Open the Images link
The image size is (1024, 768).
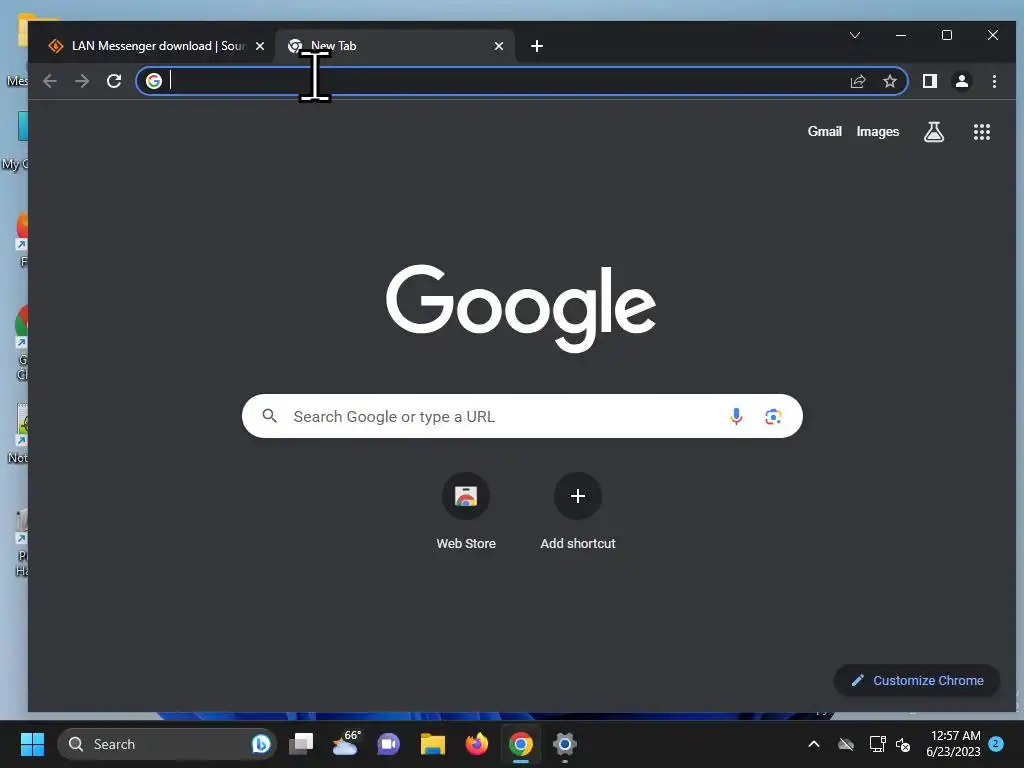point(878,131)
